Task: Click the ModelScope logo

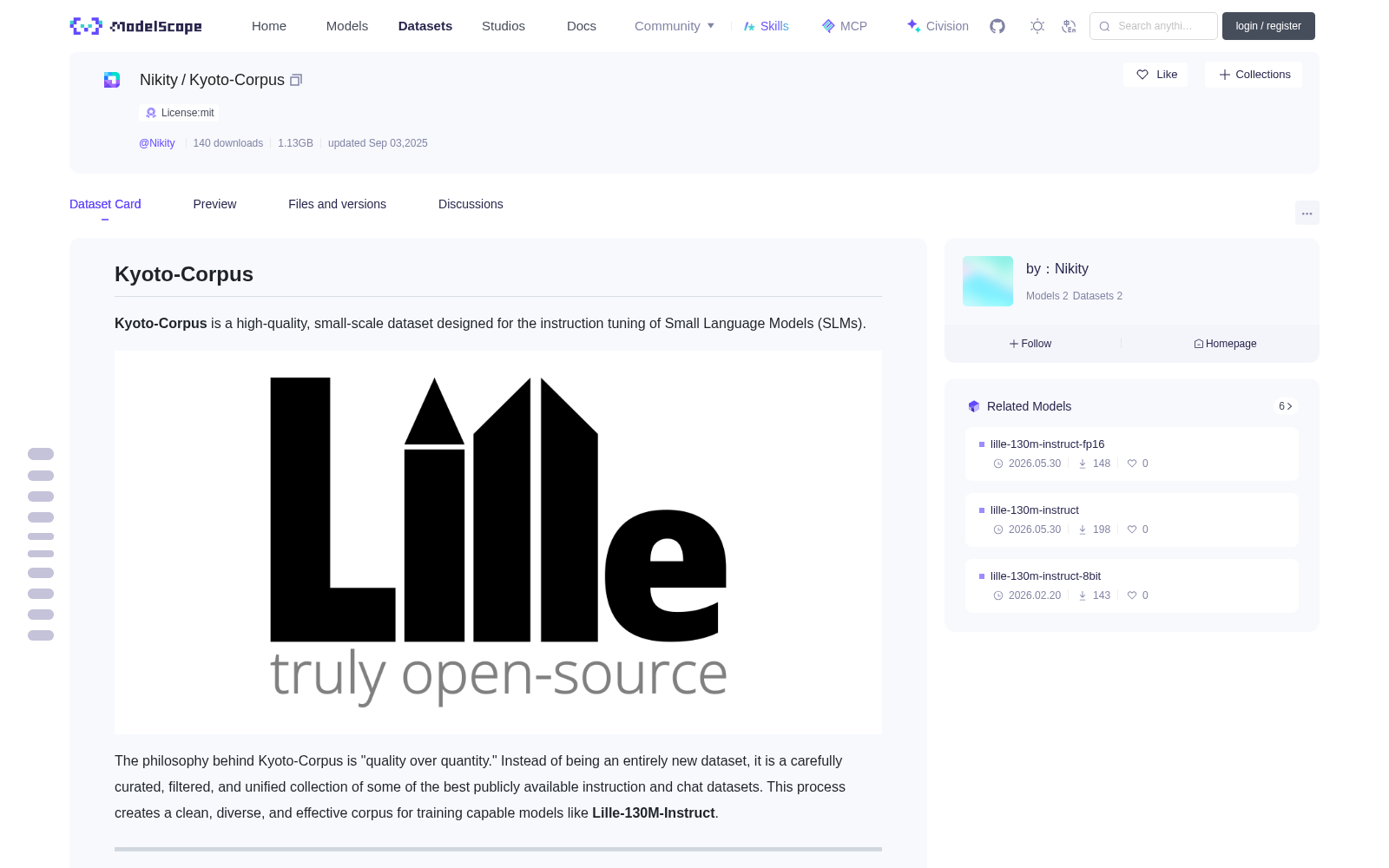Action: point(136,26)
